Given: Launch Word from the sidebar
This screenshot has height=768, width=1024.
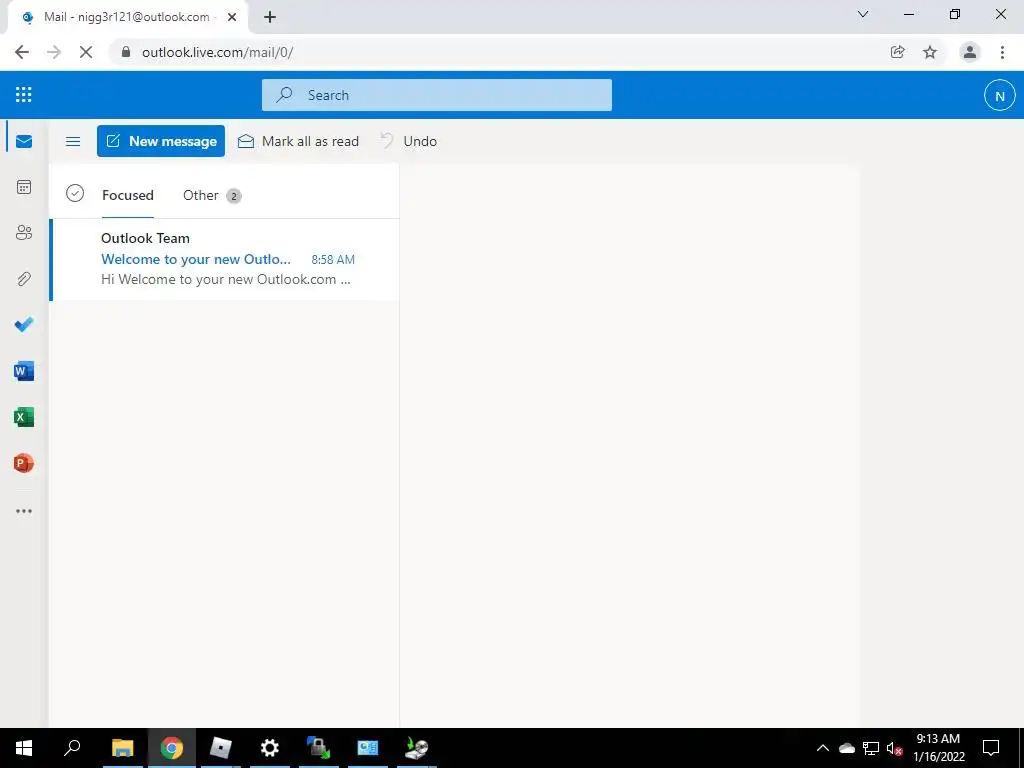Looking at the screenshot, I should click(x=24, y=371).
